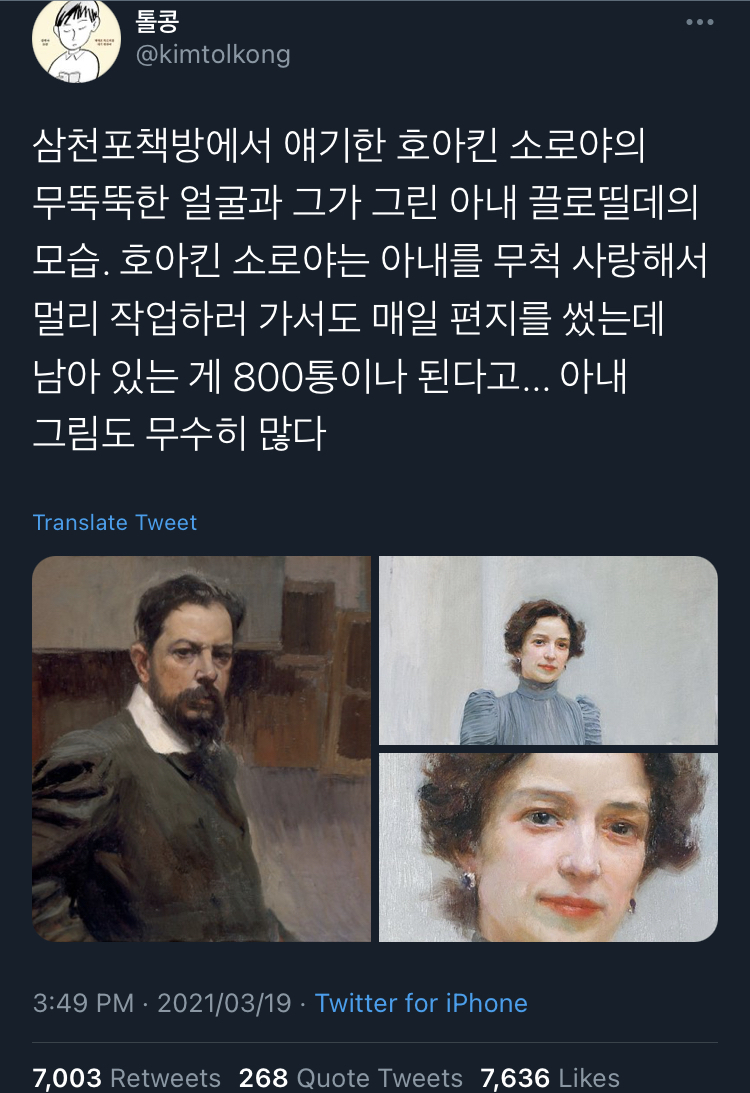
Task: Click the 2021/03/19 date
Action: coord(224,1002)
